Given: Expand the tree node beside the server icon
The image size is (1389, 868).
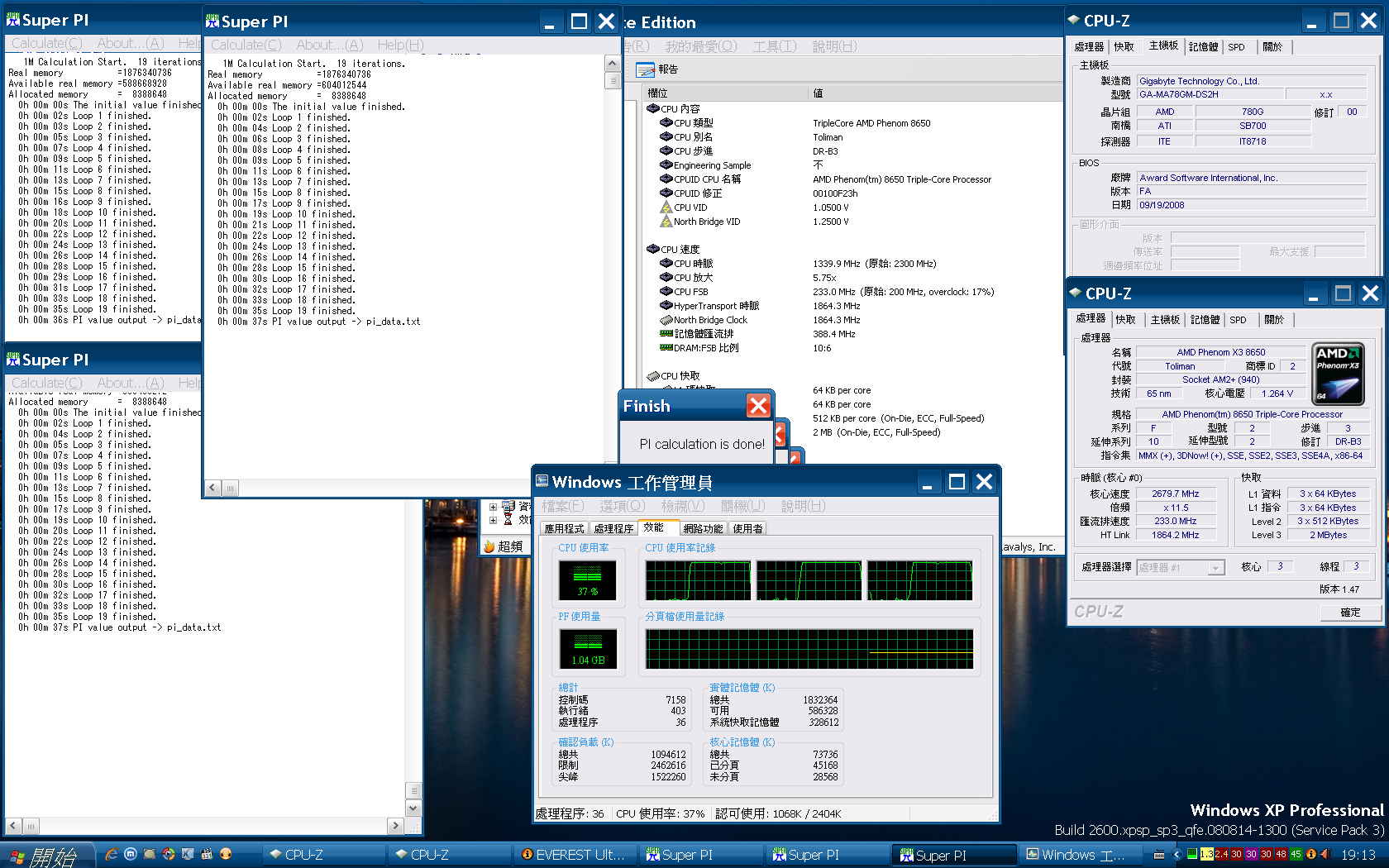Looking at the screenshot, I should (x=494, y=508).
